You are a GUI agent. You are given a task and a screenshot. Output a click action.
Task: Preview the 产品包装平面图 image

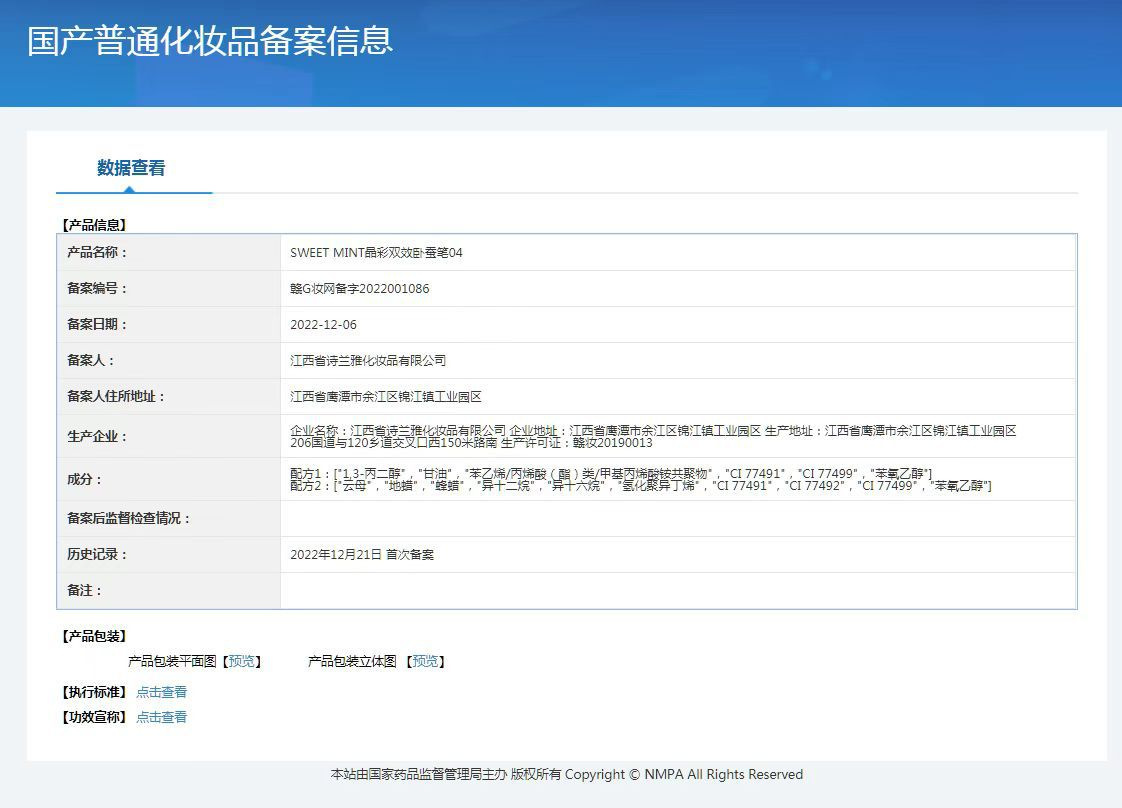coord(241,661)
